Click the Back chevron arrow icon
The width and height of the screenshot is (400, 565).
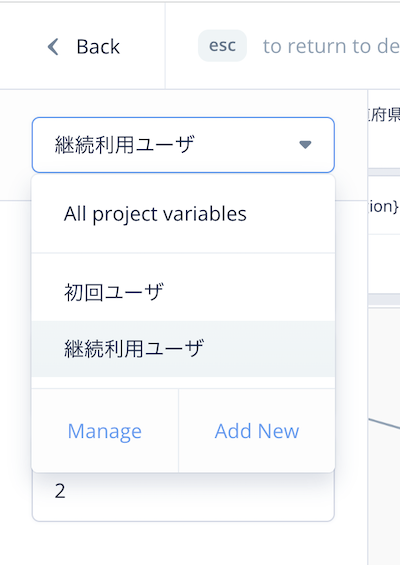point(53,47)
